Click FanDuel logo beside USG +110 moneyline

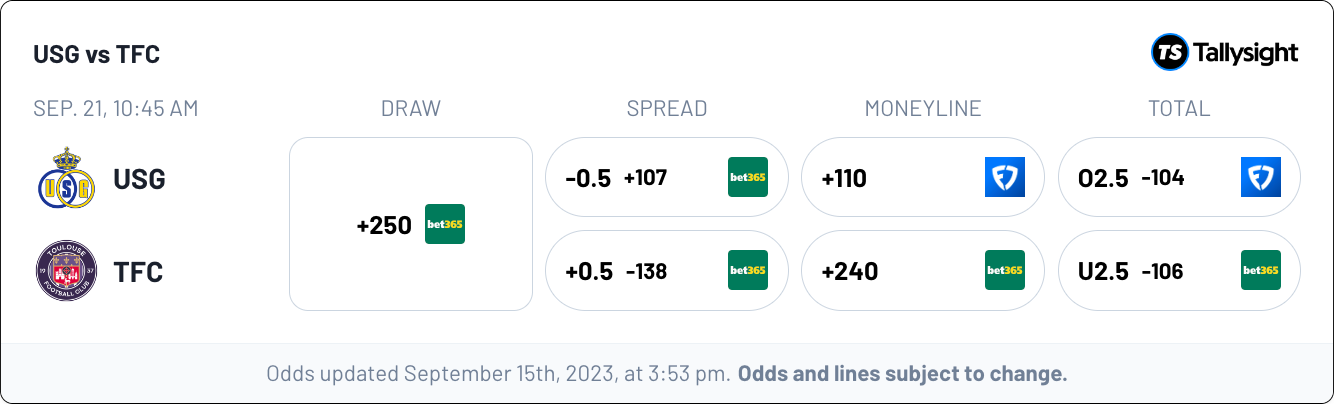pos(1005,177)
